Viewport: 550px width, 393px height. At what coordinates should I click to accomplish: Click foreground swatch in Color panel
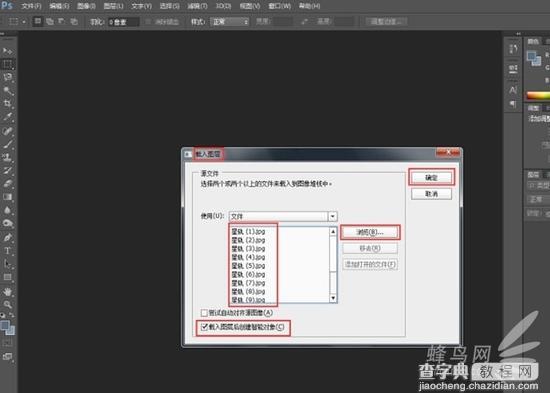[x=532, y=56]
